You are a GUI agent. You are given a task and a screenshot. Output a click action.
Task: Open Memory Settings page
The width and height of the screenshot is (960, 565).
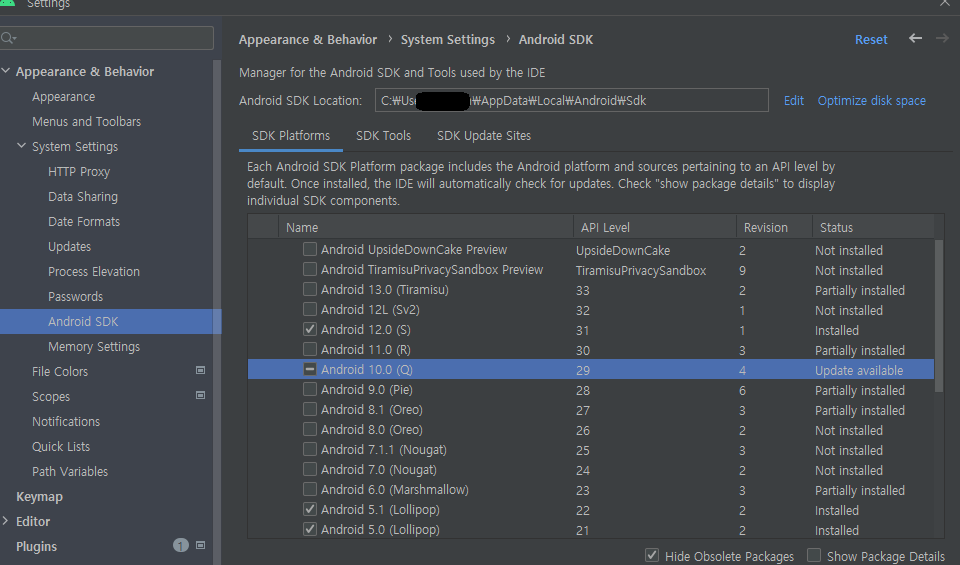click(x=94, y=346)
